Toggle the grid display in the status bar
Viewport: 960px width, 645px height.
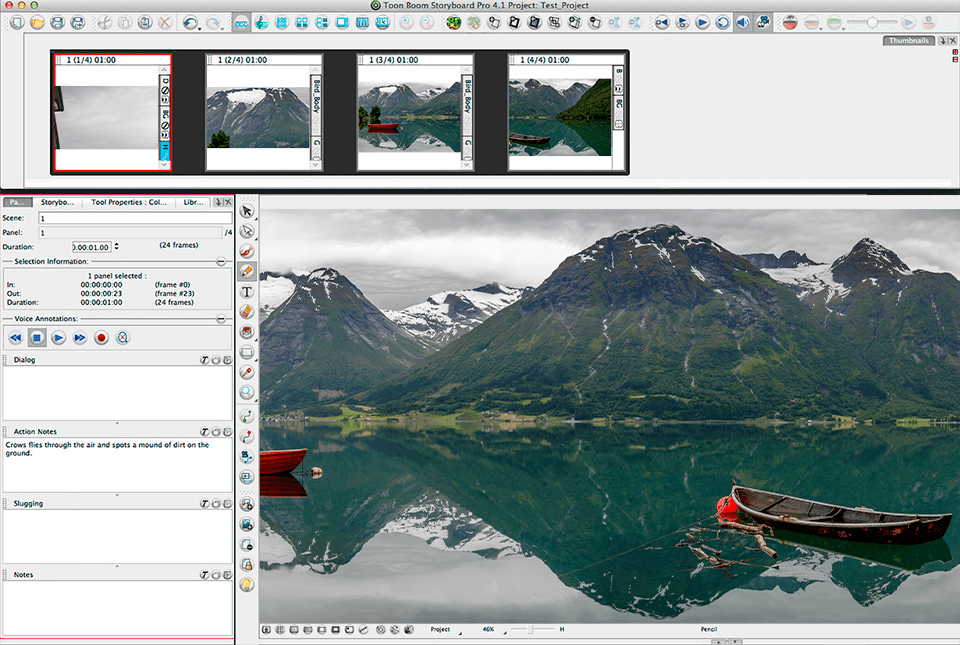point(280,629)
